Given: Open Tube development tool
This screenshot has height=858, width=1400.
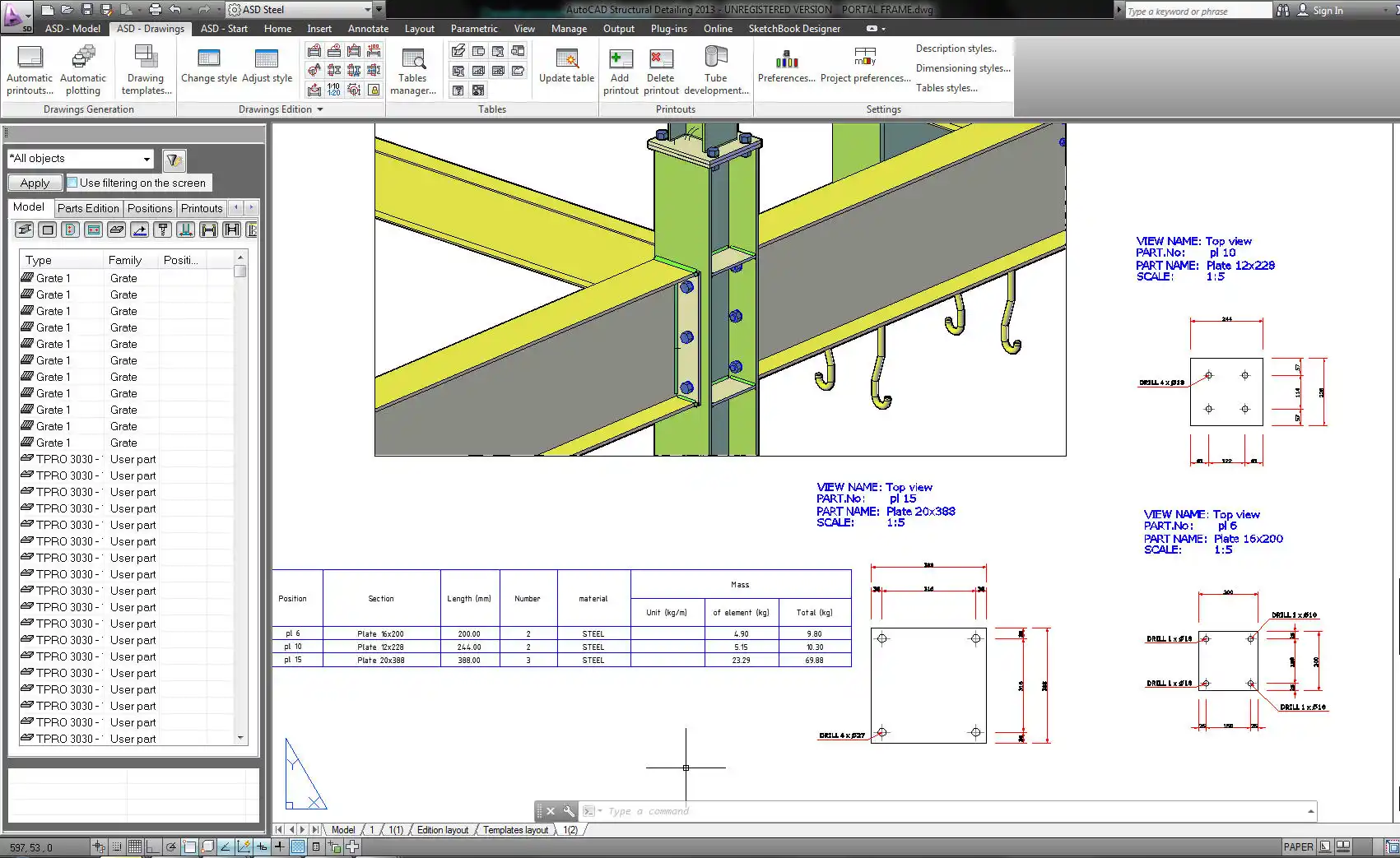Looking at the screenshot, I should click(x=716, y=70).
